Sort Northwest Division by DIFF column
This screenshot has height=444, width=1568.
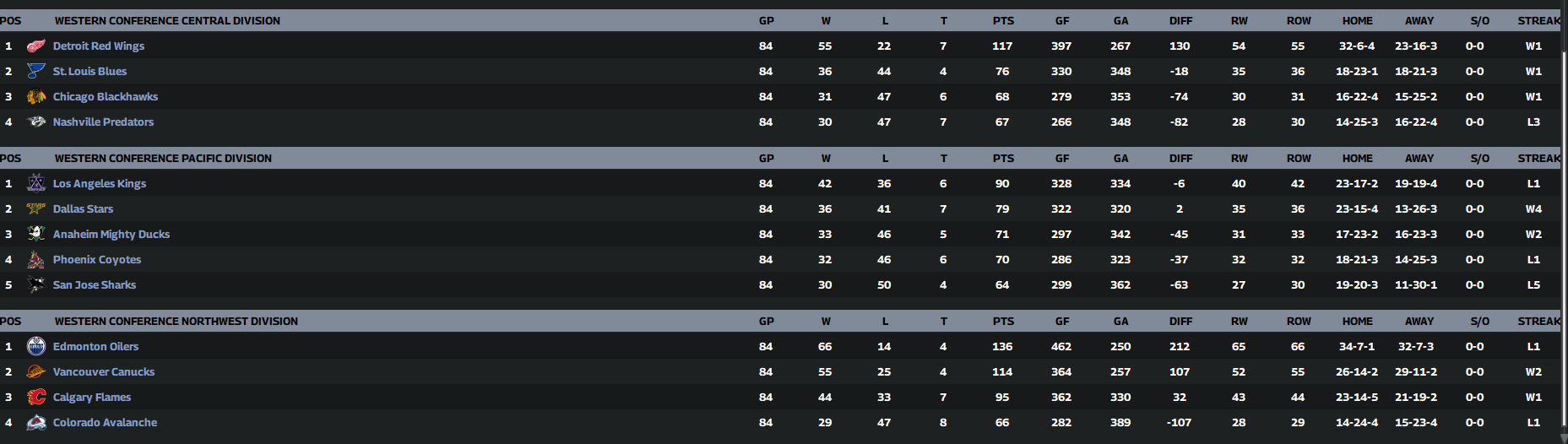(x=1180, y=321)
